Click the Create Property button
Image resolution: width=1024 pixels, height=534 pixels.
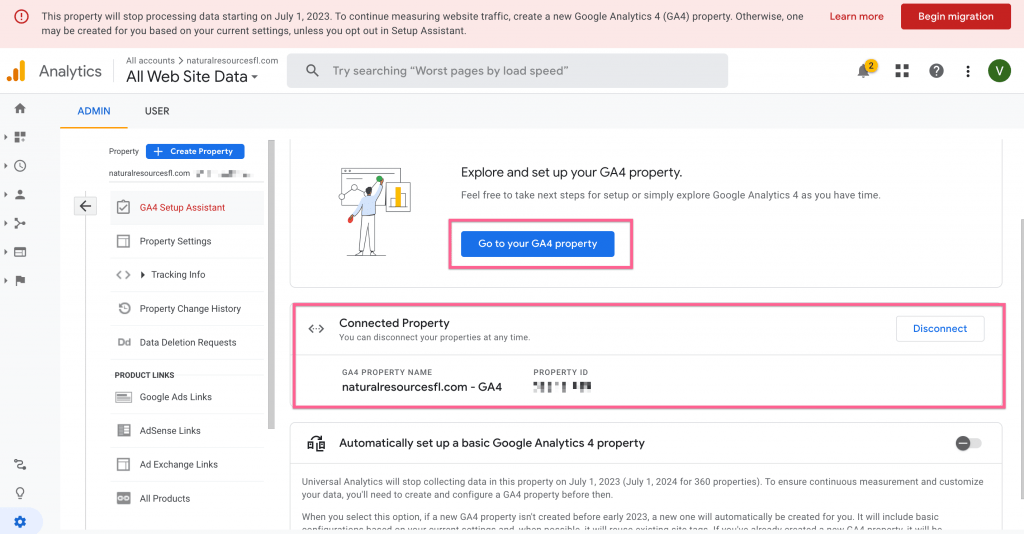click(x=195, y=151)
